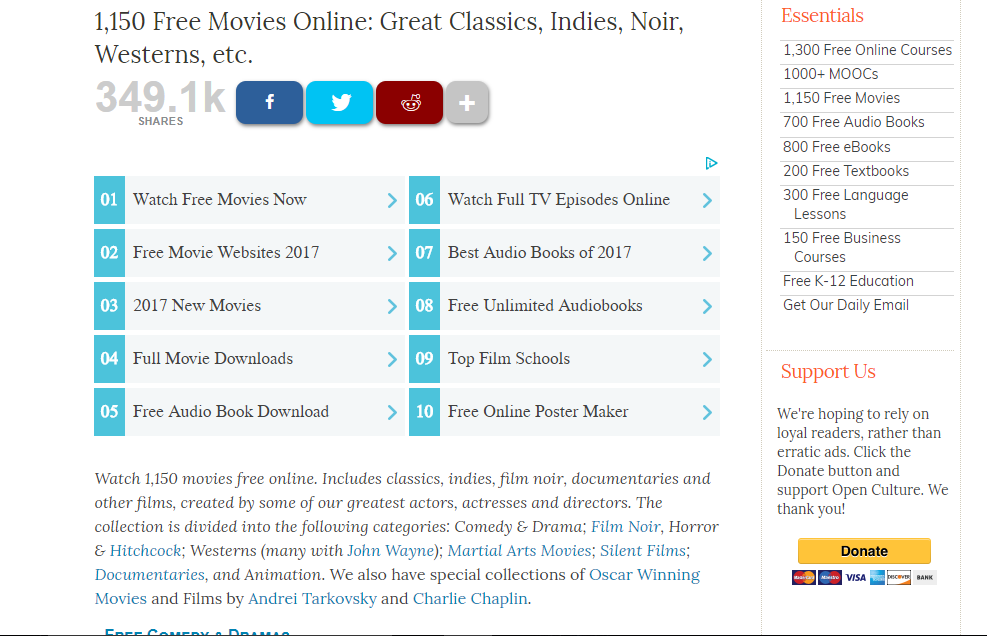Open Get Our Daily Email link
Image resolution: width=987 pixels, height=636 pixels.
pyautogui.click(x=845, y=305)
